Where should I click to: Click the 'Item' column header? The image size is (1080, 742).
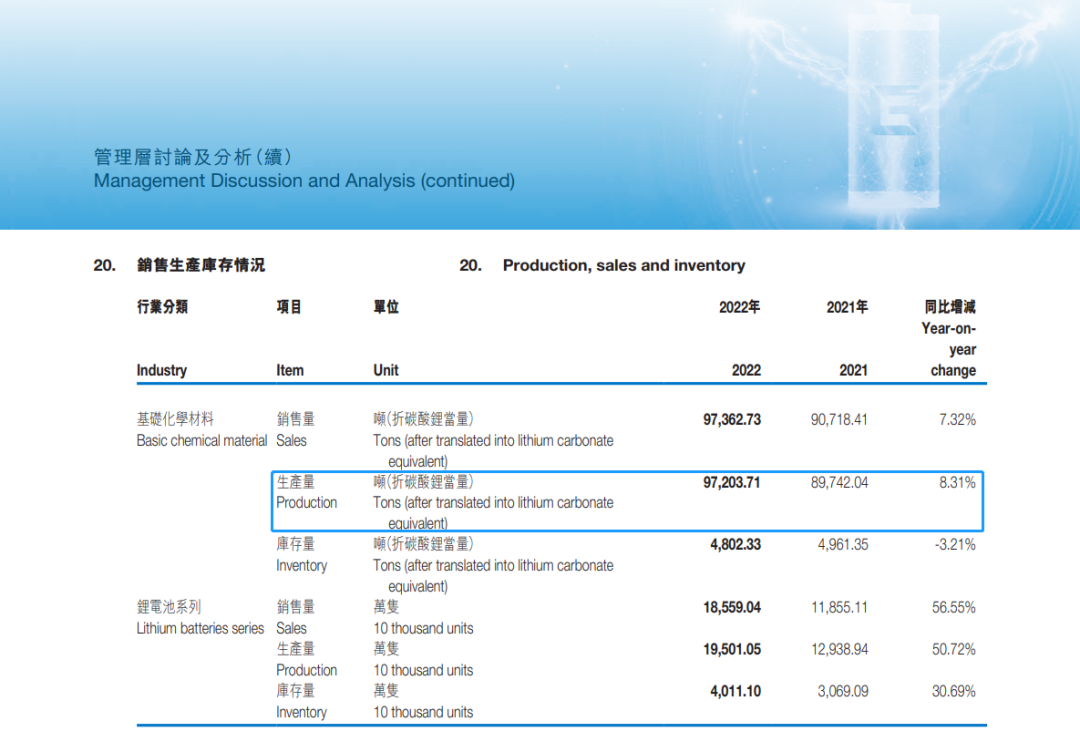[290, 370]
